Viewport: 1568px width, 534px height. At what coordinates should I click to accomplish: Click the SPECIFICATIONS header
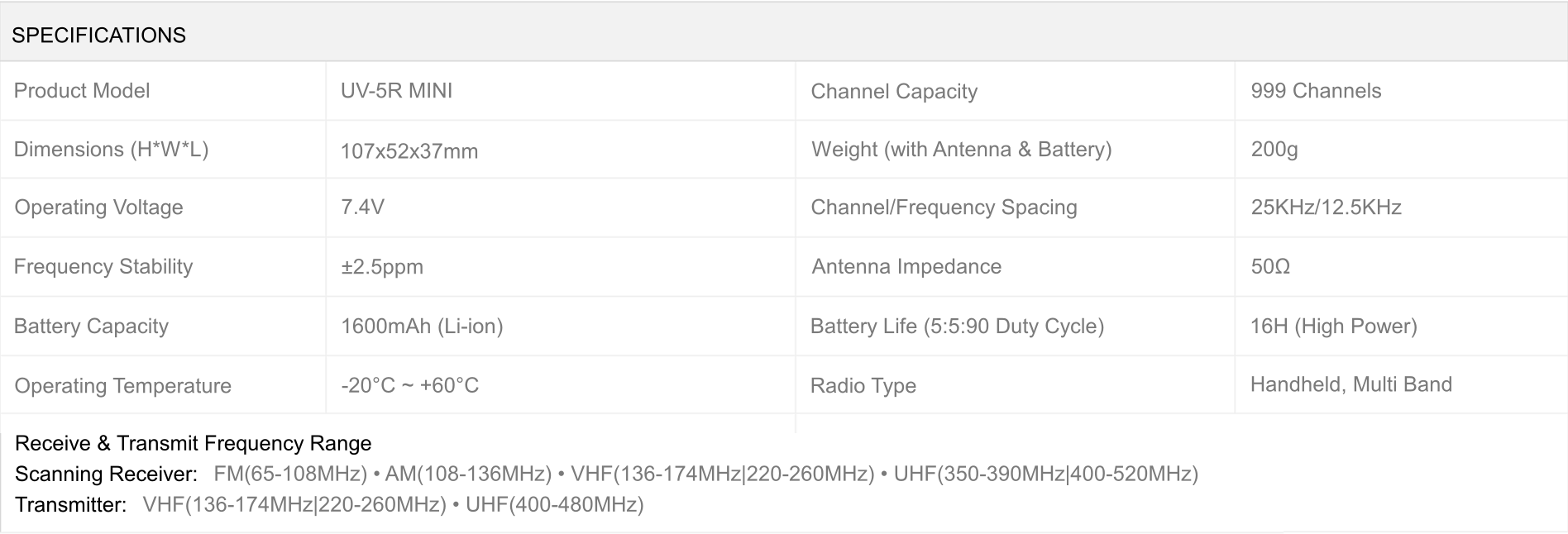pyautogui.click(x=98, y=35)
